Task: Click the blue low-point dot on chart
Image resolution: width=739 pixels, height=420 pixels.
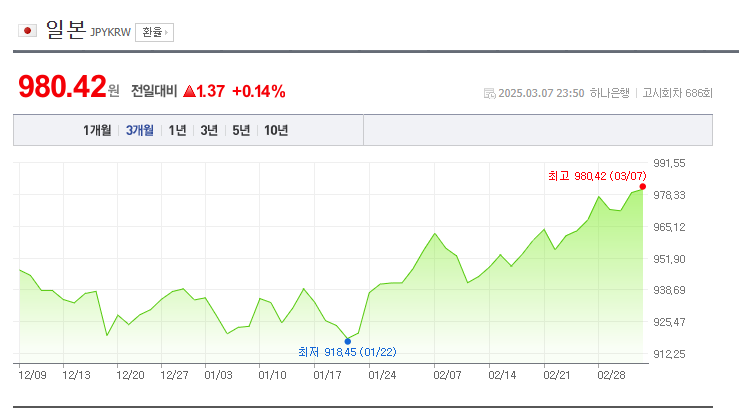Action: point(348,341)
